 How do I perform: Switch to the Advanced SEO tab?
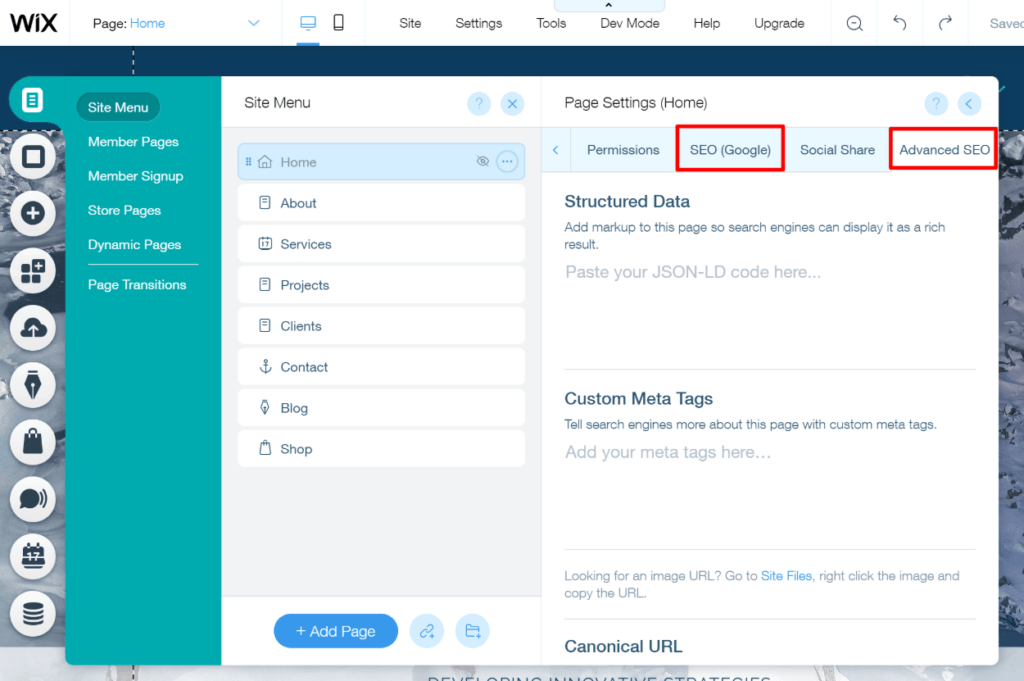944,150
